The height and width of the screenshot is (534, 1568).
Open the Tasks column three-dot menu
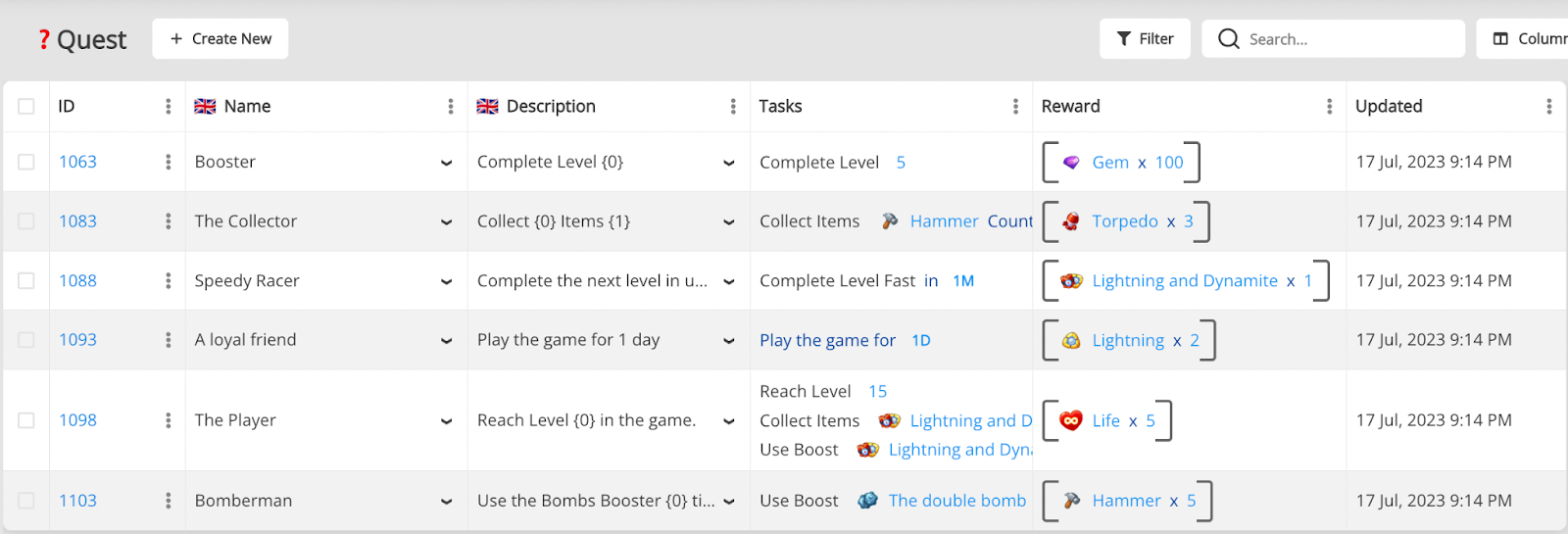pos(1015,107)
